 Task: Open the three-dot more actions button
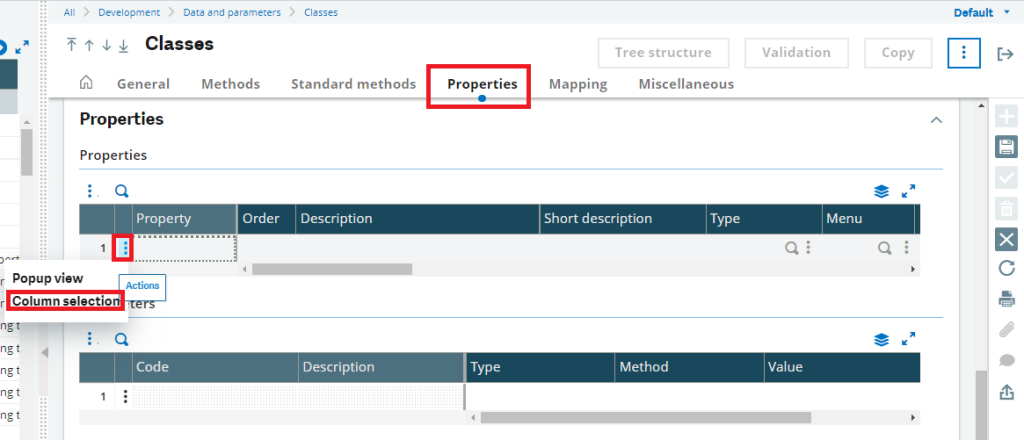point(964,53)
